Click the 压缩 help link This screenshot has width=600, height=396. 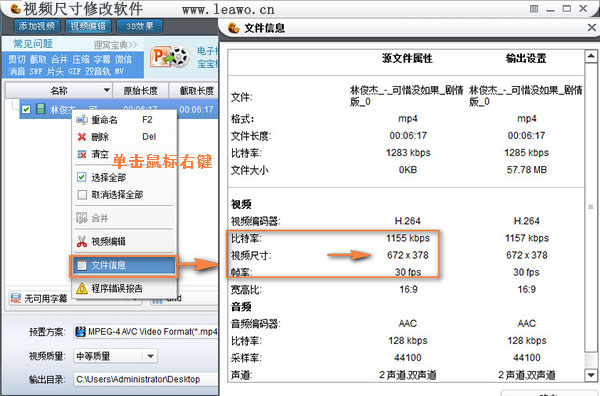point(81,59)
